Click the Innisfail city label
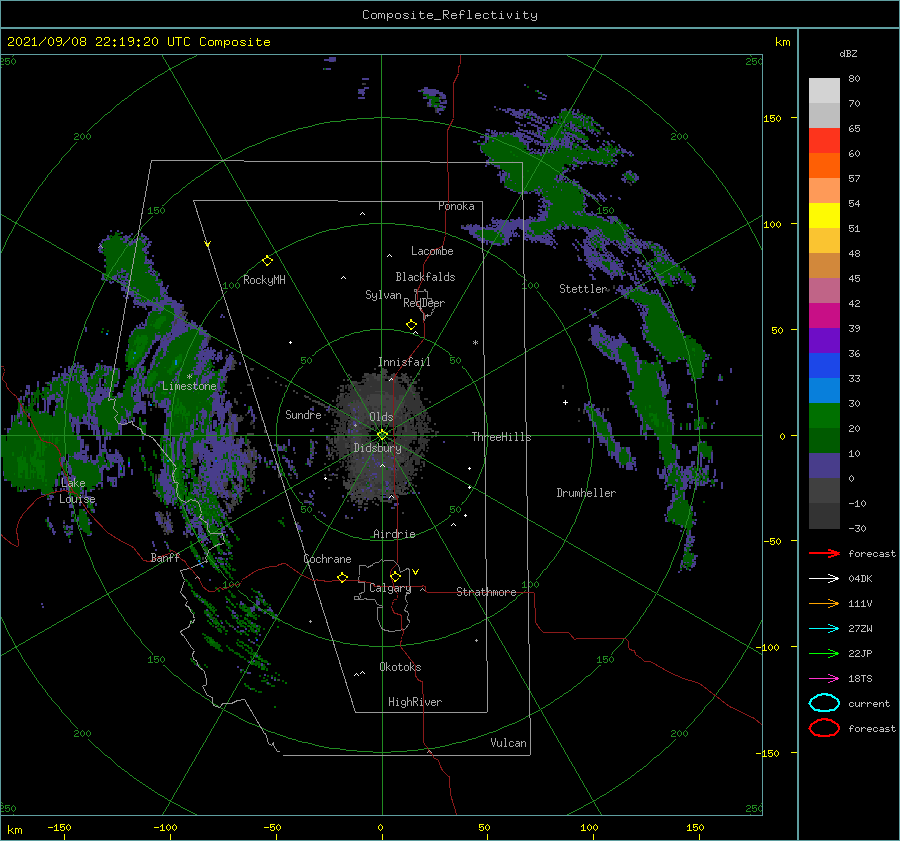Image resolution: width=900 pixels, height=841 pixels. [404, 362]
